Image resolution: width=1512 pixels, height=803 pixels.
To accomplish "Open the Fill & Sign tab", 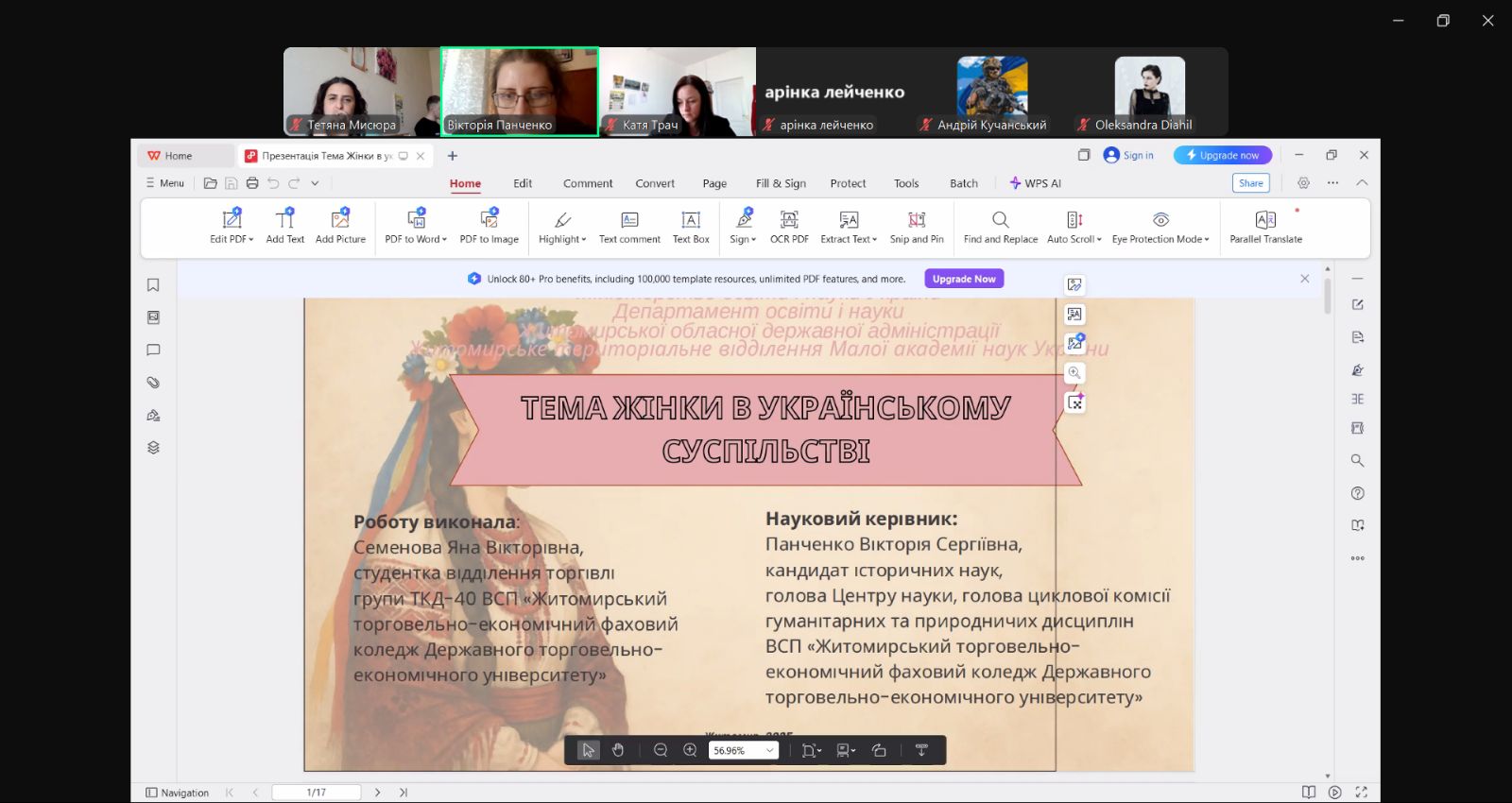I will [x=781, y=183].
